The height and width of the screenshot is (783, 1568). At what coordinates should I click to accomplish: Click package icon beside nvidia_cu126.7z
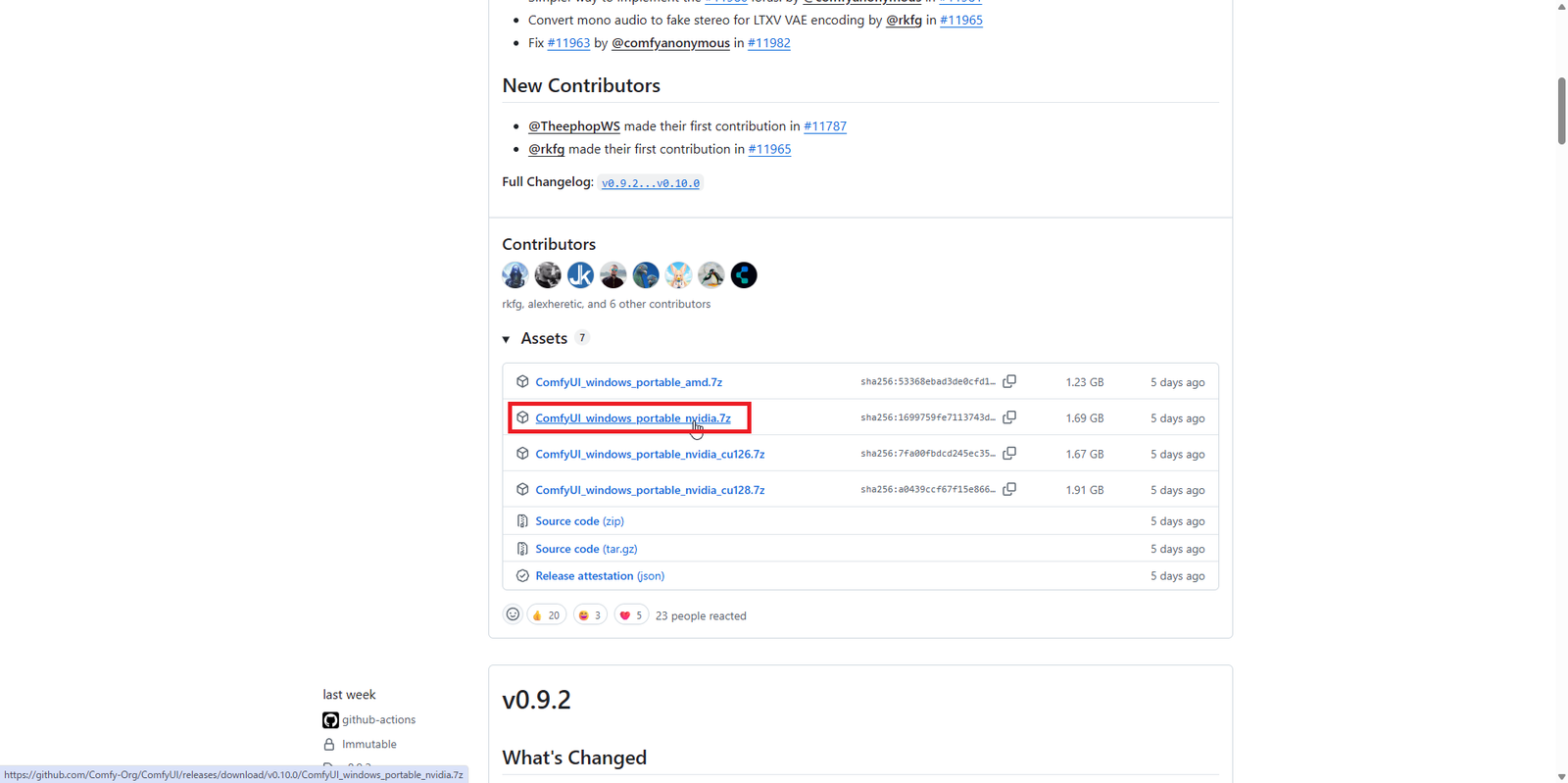click(x=522, y=454)
